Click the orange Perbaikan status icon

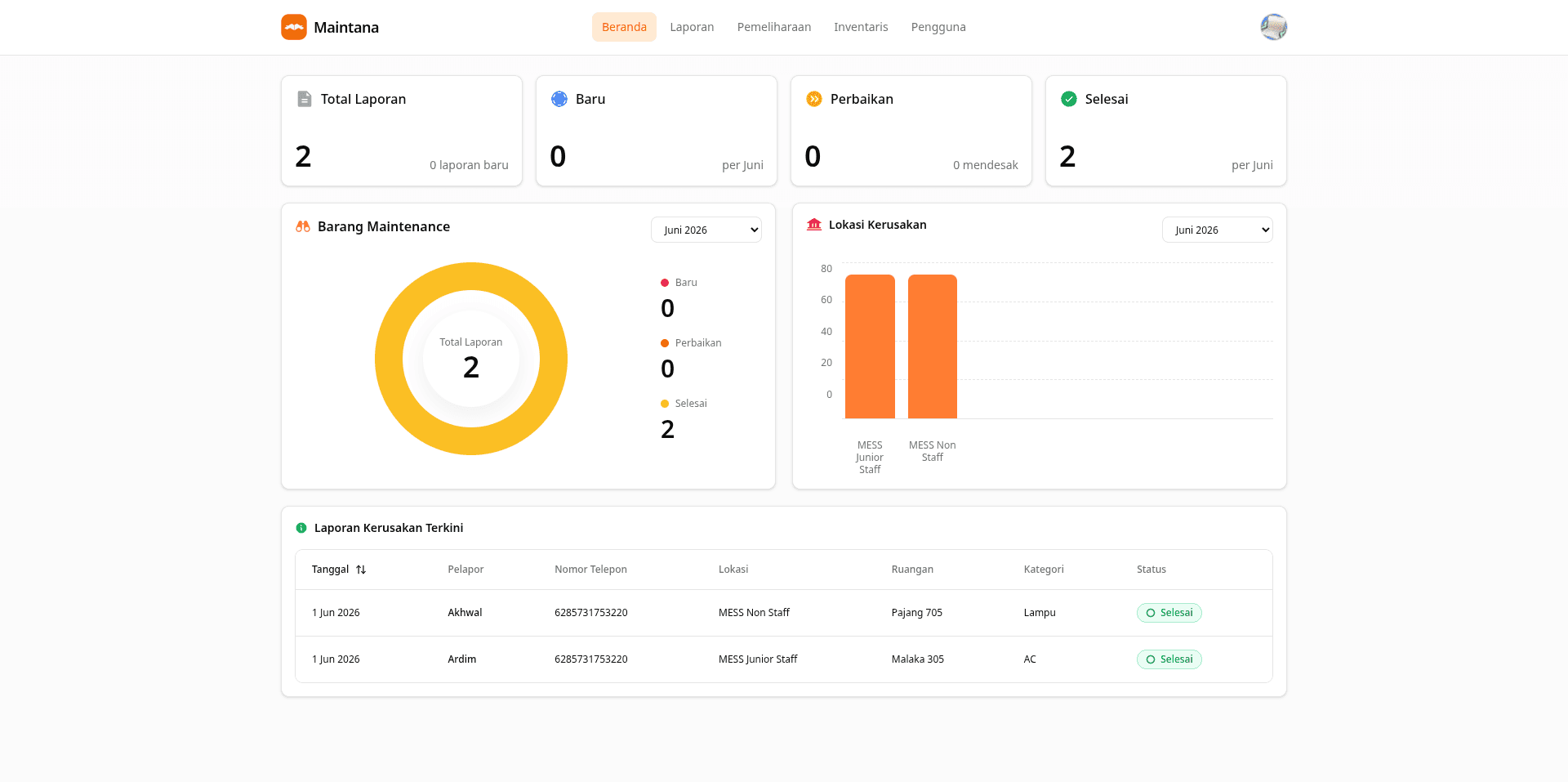pos(814,99)
